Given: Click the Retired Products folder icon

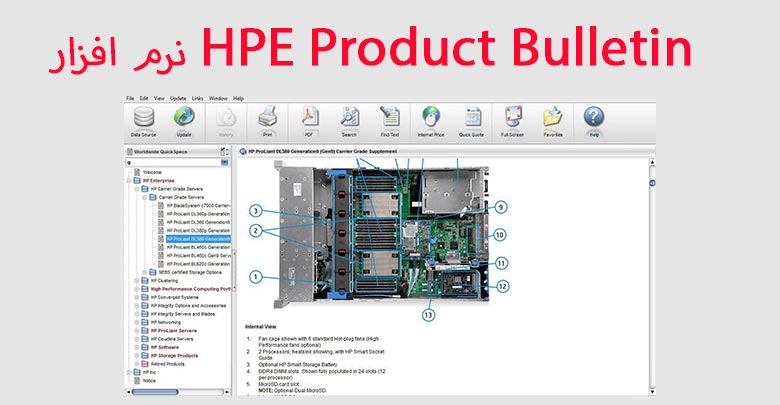Looking at the screenshot, I should (x=145, y=364).
